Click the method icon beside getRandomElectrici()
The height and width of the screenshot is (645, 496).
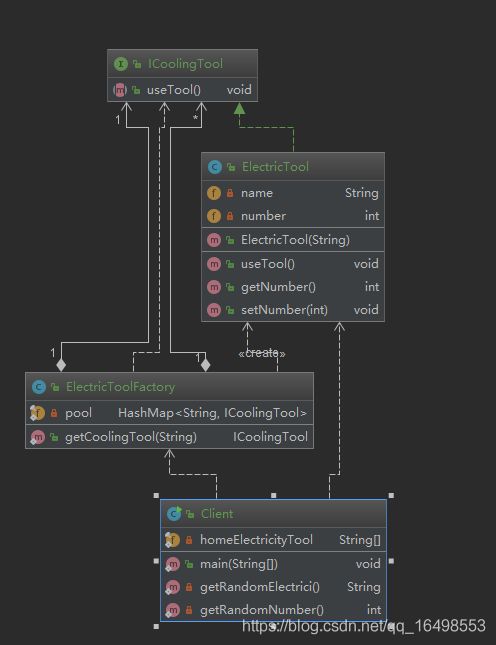point(172,587)
